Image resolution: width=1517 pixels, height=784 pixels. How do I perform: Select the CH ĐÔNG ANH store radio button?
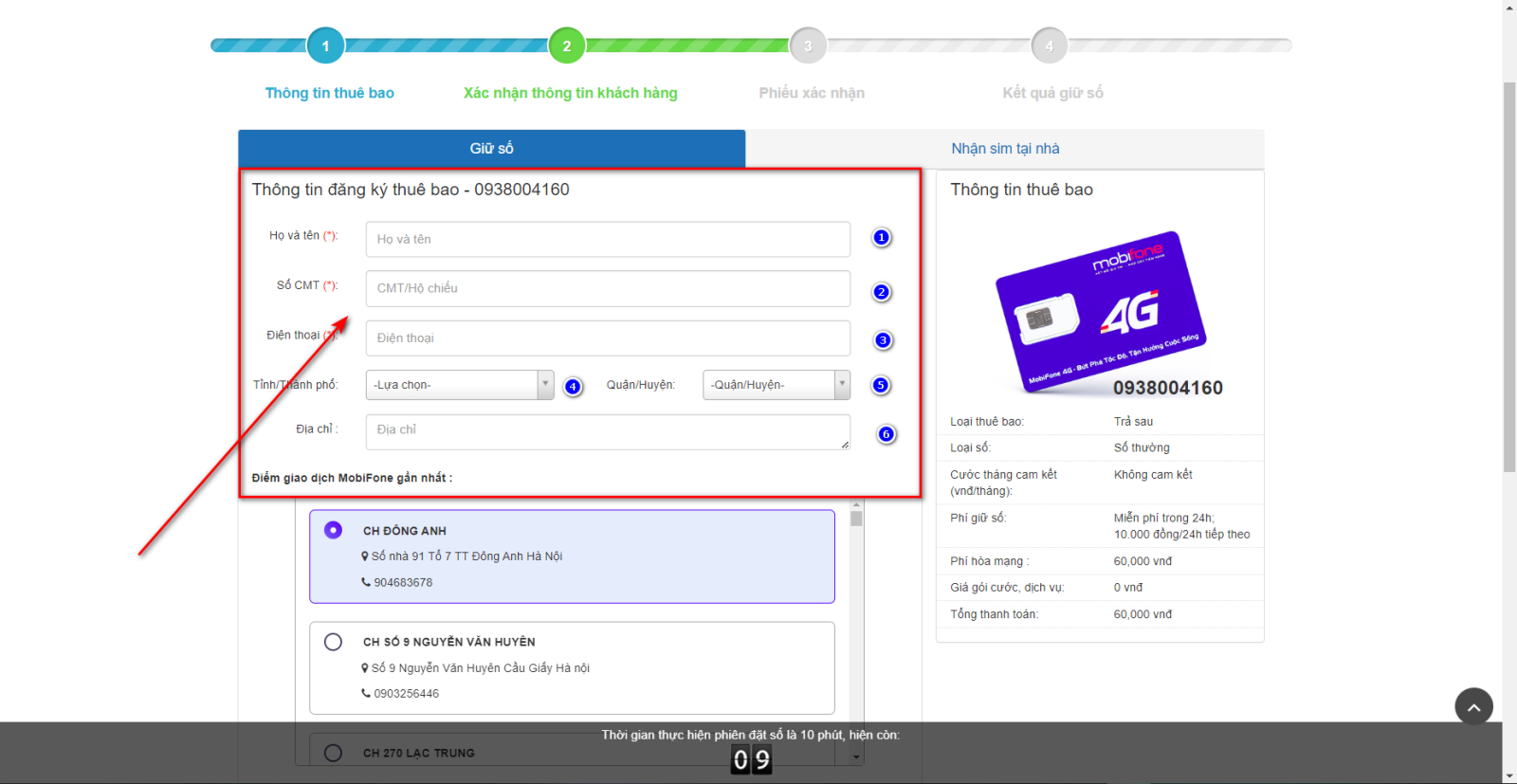333,530
